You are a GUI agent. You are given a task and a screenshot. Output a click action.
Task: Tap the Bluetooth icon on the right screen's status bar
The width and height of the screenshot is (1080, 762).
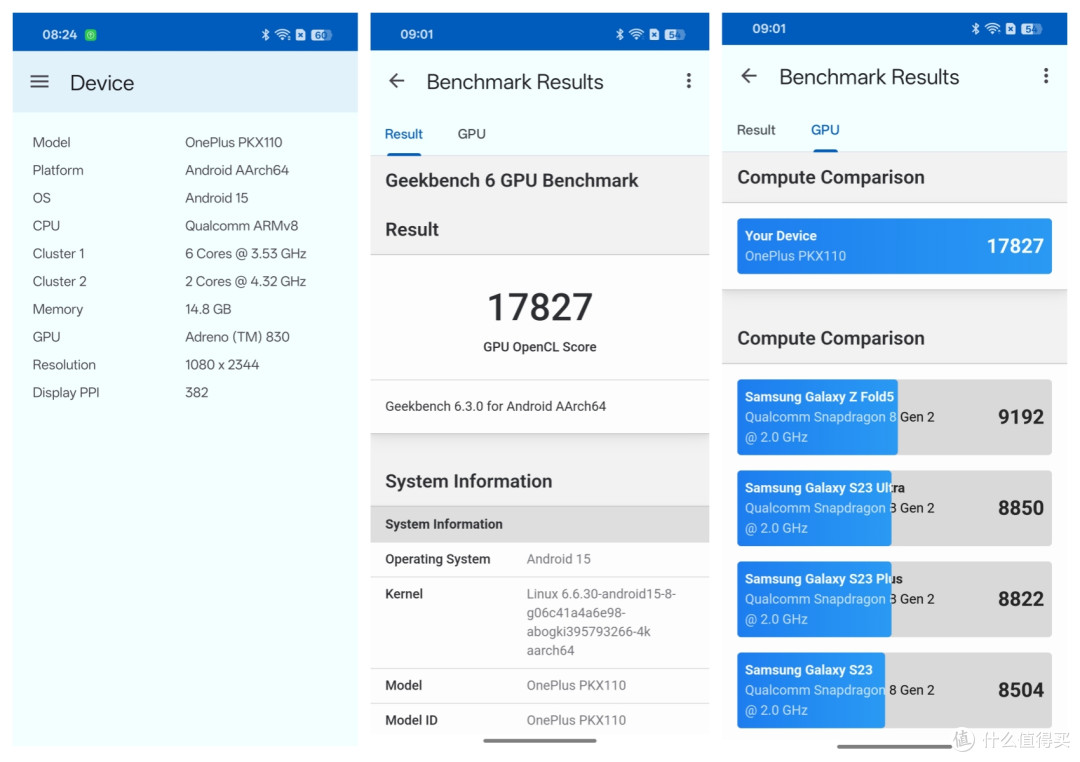pyautogui.click(x=975, y=29)
